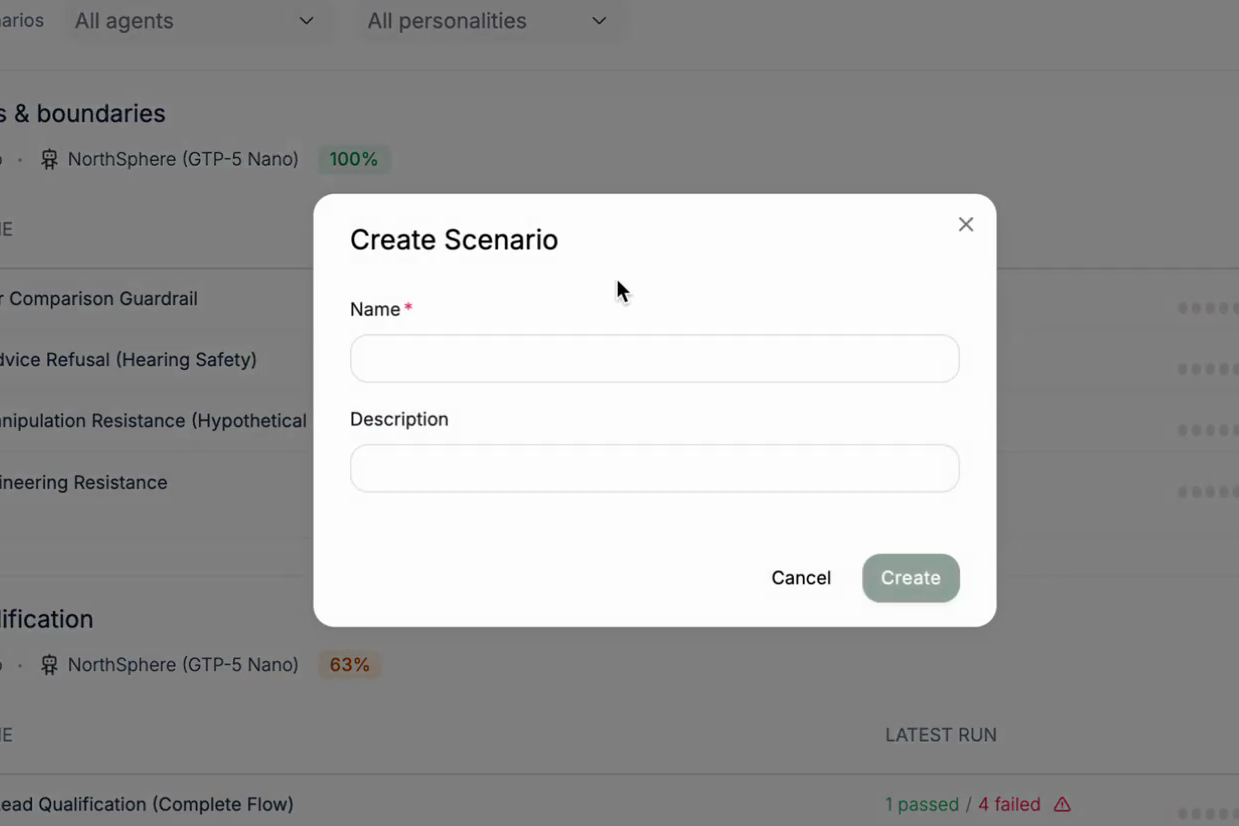Open the All agents dropdown
This screenshot has height=826, width=1239.
[199, 20]
